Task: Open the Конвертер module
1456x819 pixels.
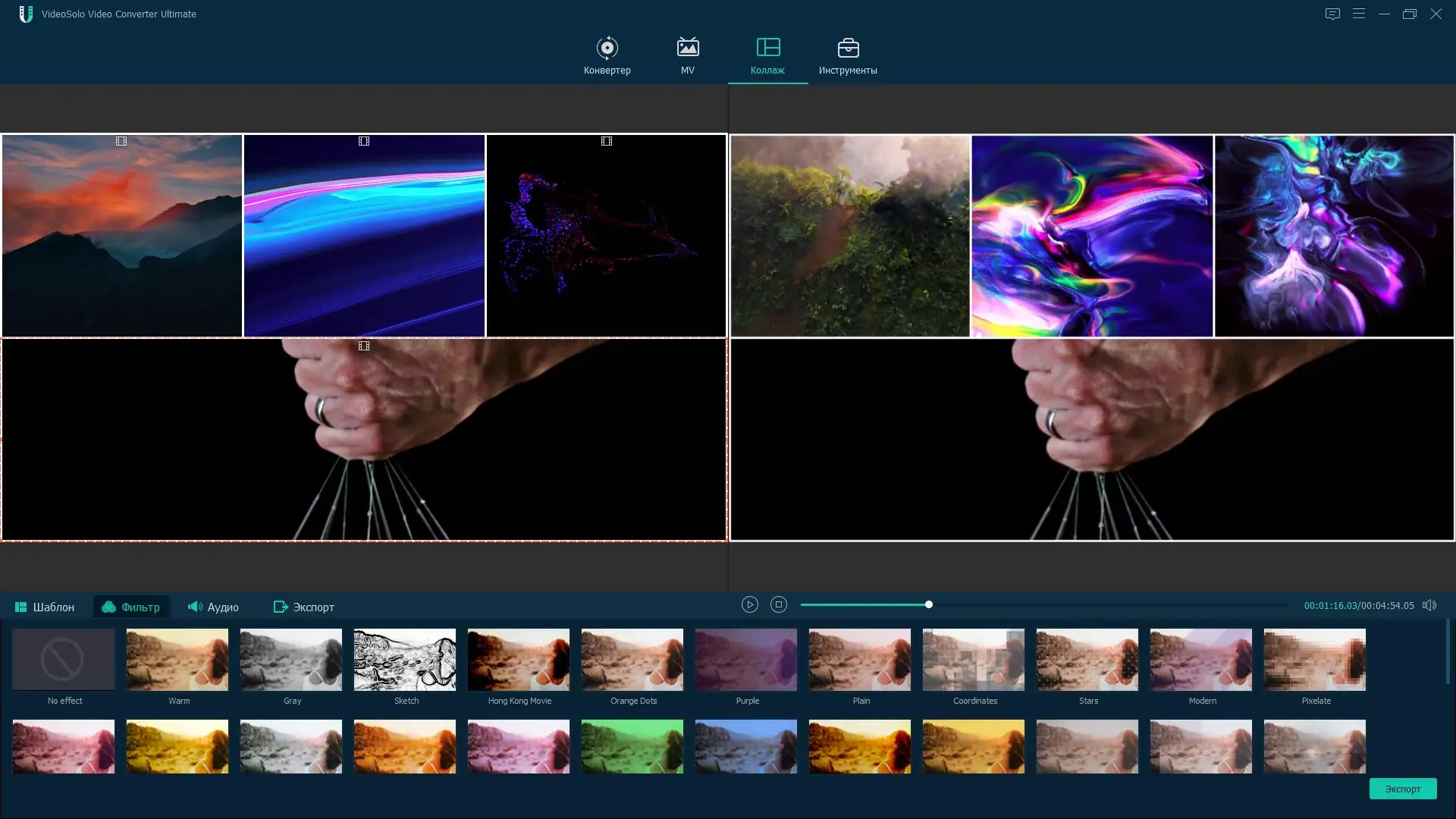Action: click(x=607, y=56)
